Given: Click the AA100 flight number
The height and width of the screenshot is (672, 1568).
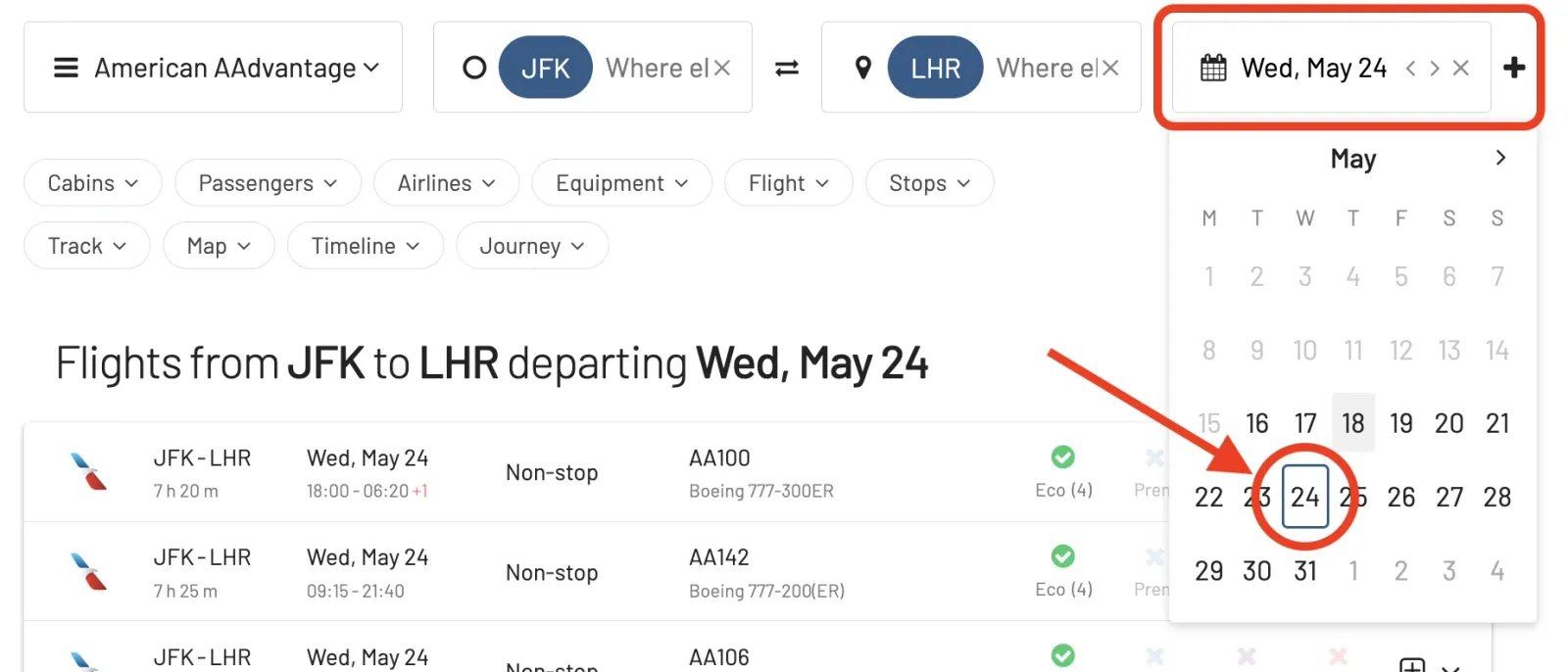Looking at the screenshot, I should point(719,458).
